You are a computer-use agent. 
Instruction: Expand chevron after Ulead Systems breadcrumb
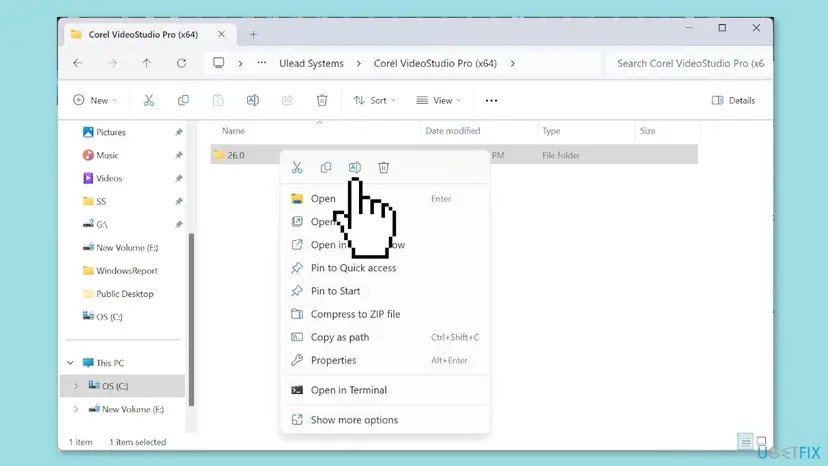(359, 63)
